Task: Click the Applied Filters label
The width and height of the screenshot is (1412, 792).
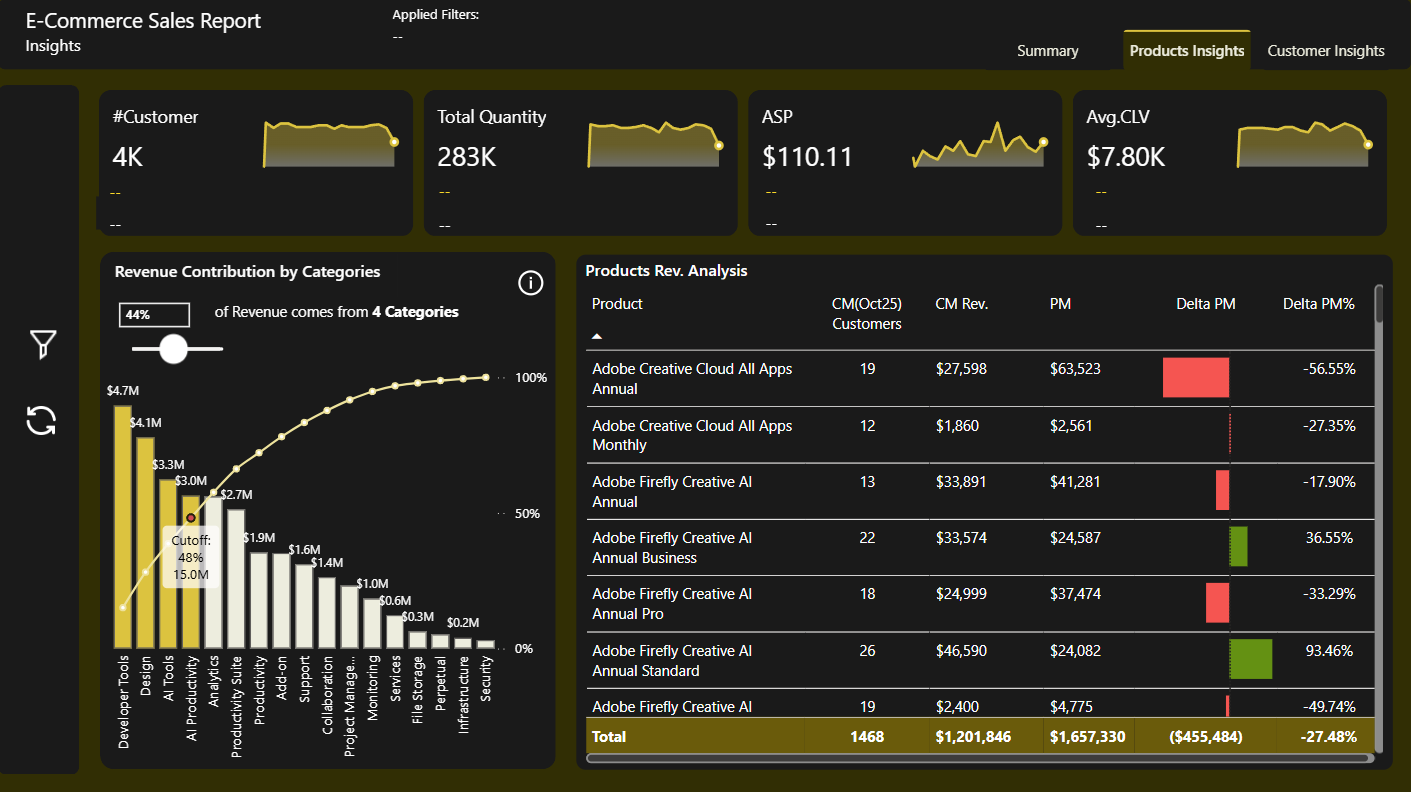Action: 436,15
